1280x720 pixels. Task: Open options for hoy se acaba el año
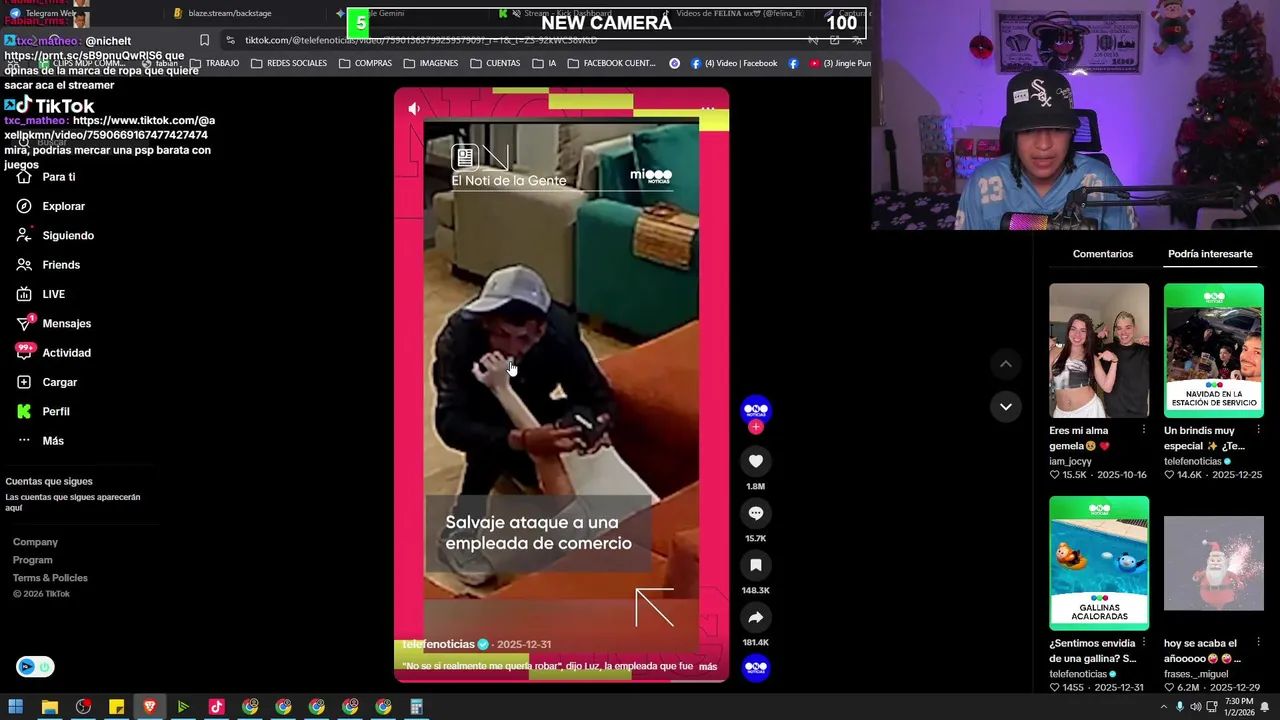(x=1259, y=643)
